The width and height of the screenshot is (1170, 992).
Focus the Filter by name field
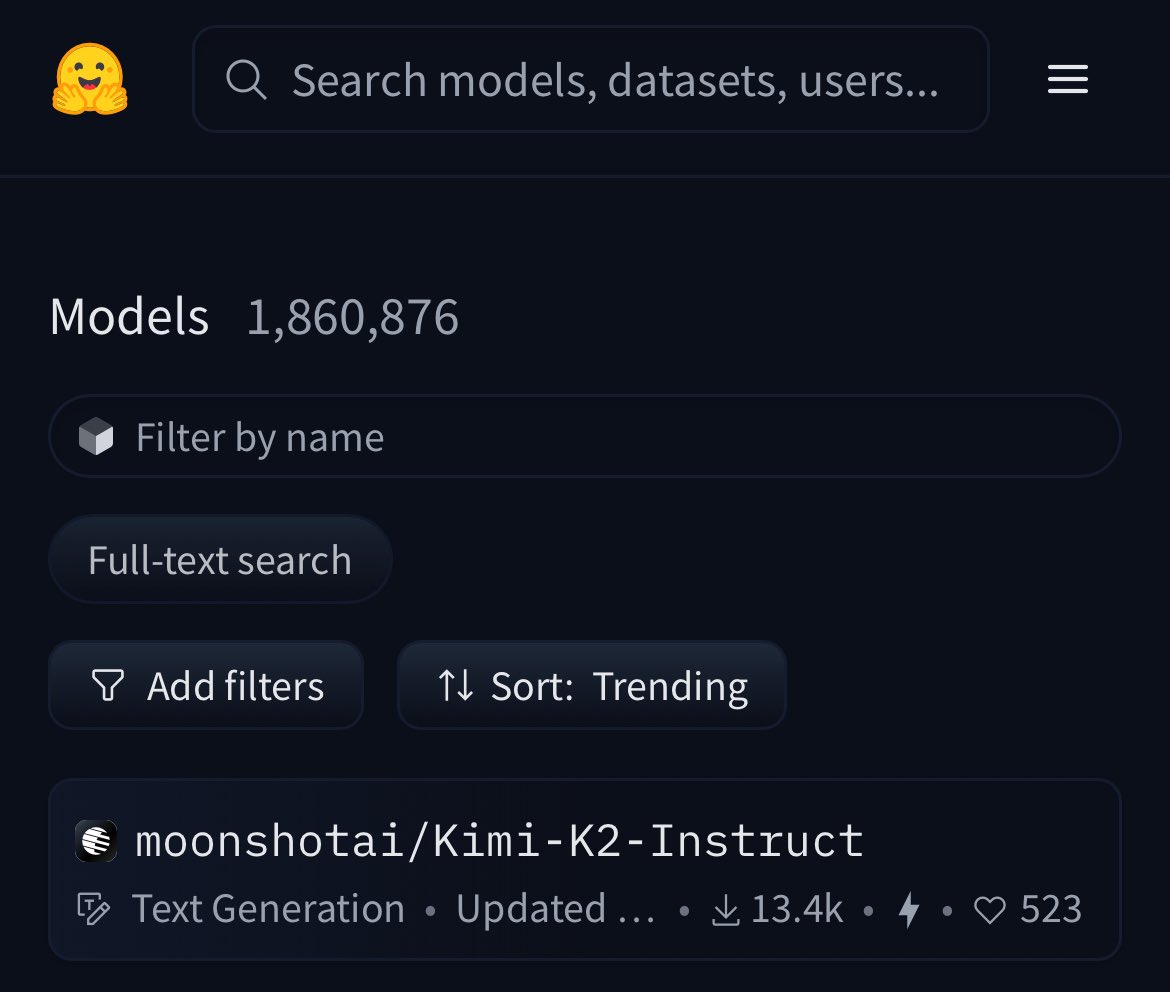[585, 437]
